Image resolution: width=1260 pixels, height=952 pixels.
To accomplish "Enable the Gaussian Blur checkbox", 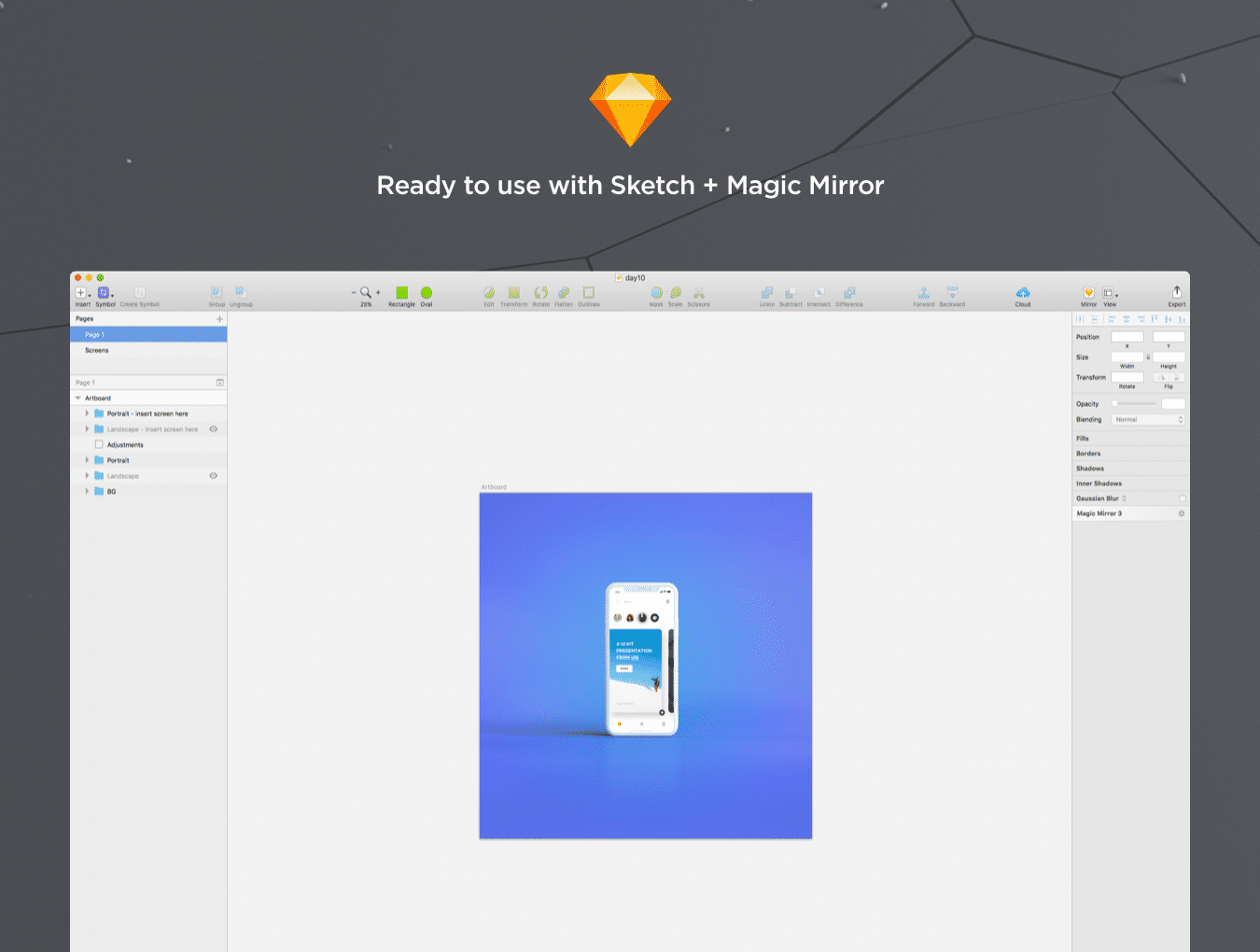I will point(1183,498).
